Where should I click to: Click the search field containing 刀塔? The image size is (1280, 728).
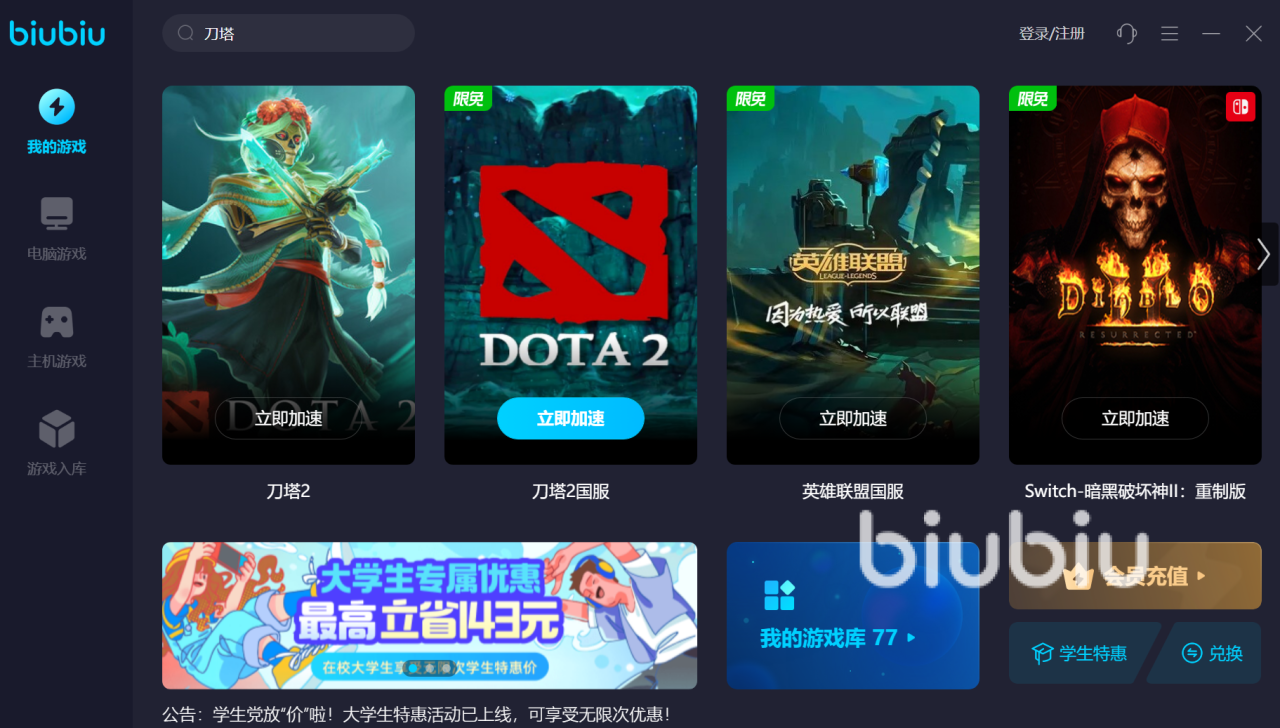tap(288, 33)
